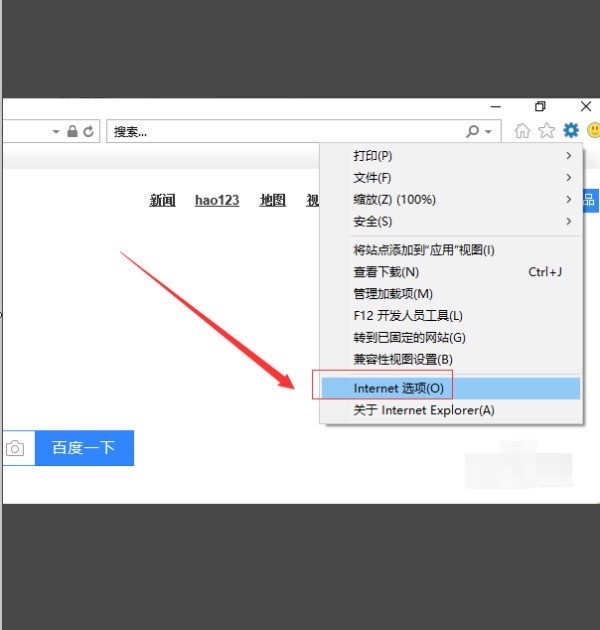Close the Internet Explorer window

[586, 106]
